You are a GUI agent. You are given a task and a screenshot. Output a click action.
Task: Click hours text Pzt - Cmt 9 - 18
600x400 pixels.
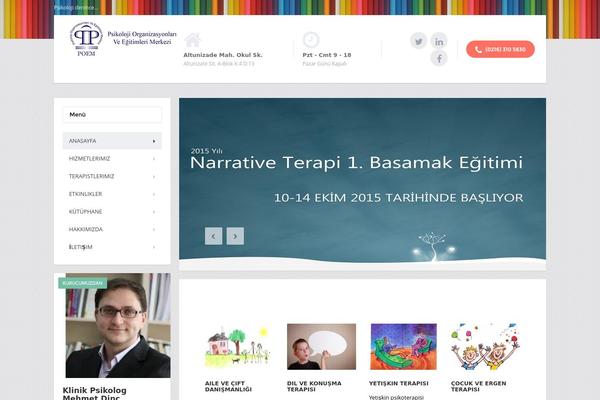(x=327, y=55)
